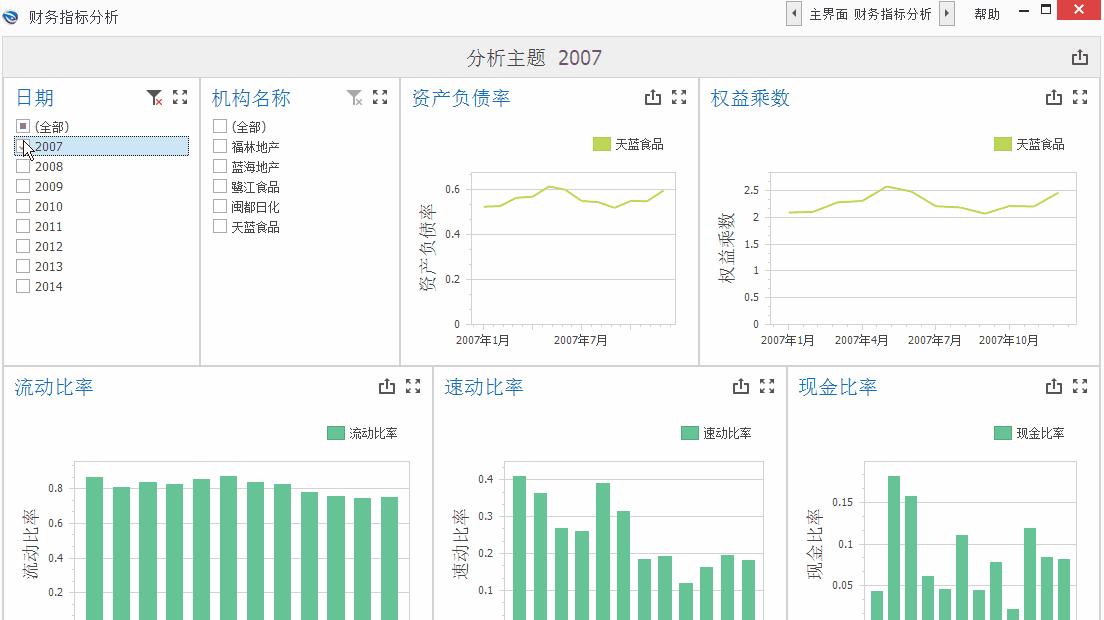Maximize the 速动比率 chart
This screenshot has height=620, width=1104.
(x=767, y=386)
